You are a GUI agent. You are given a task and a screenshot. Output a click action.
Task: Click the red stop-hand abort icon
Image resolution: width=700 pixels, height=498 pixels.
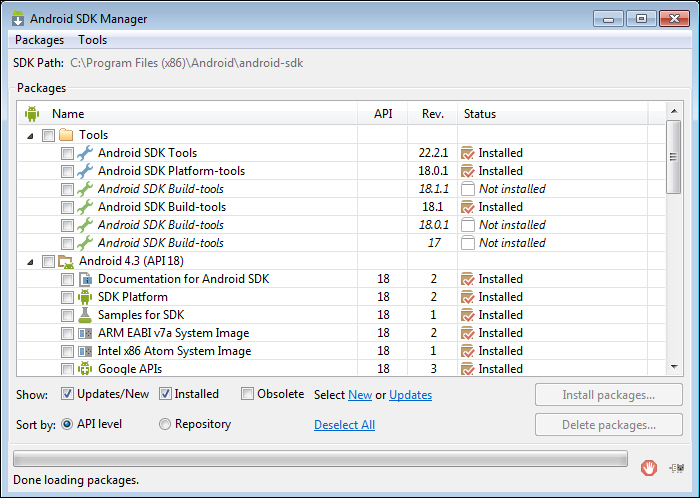(x=648, y=468)
